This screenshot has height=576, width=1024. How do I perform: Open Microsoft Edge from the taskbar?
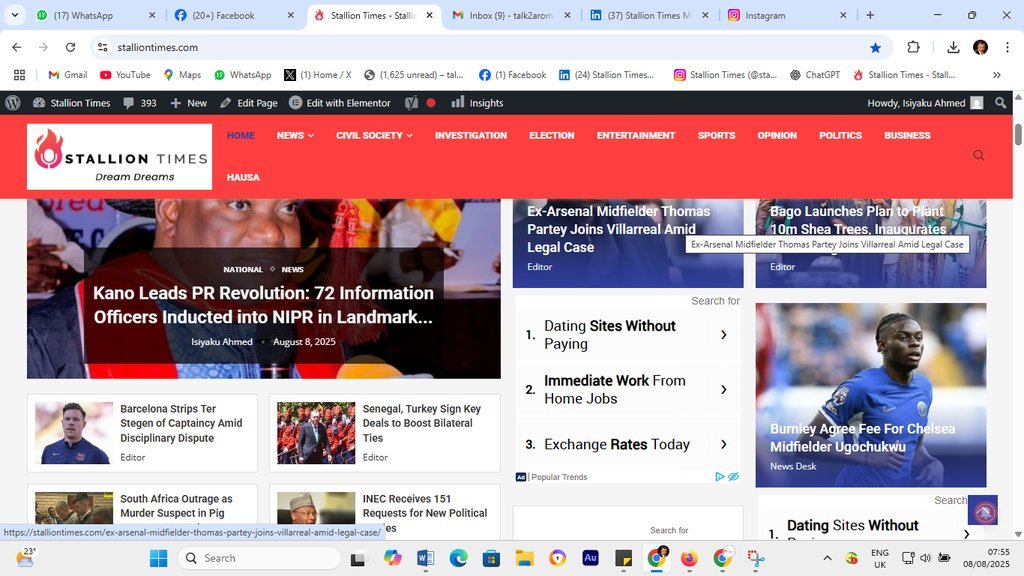(458, 558)
